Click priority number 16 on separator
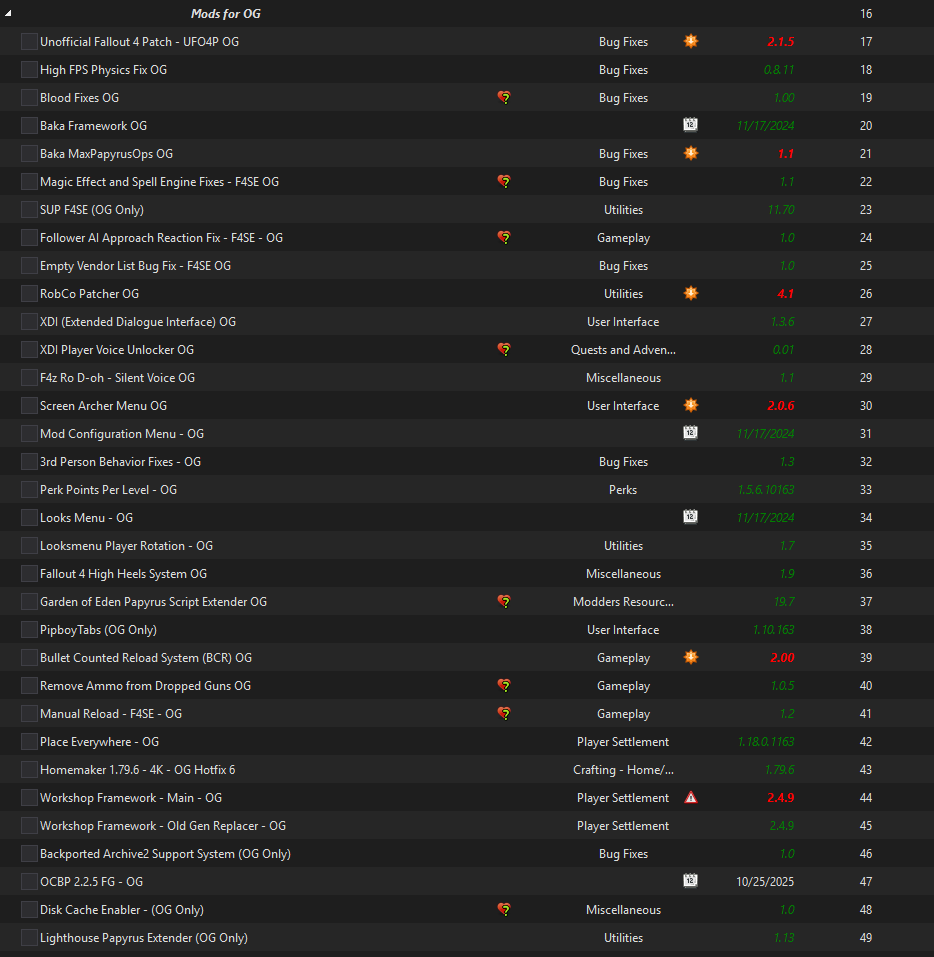The image size is (934, 957). coord(866,13)
